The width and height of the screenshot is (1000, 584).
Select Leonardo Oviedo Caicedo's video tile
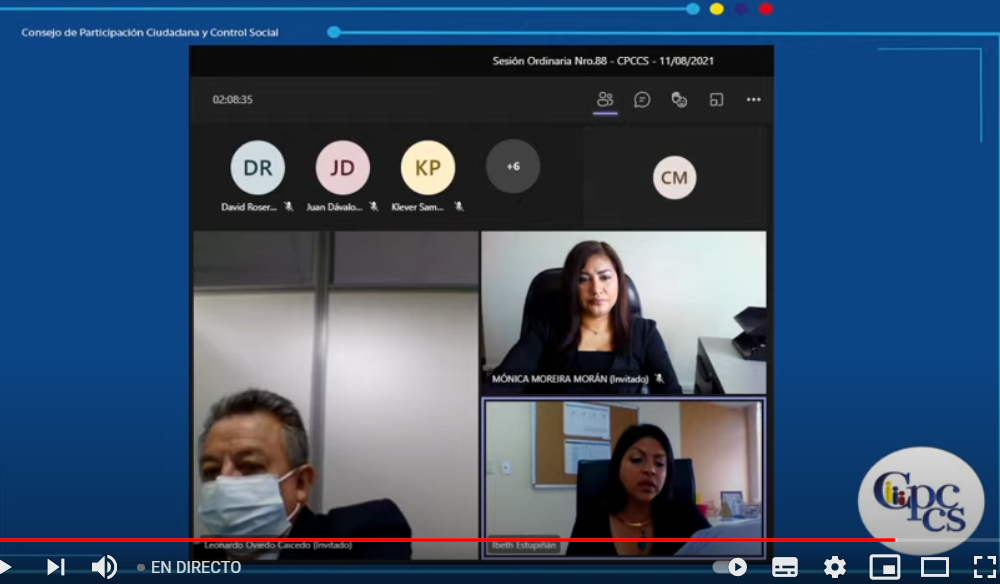pos(336,395)
